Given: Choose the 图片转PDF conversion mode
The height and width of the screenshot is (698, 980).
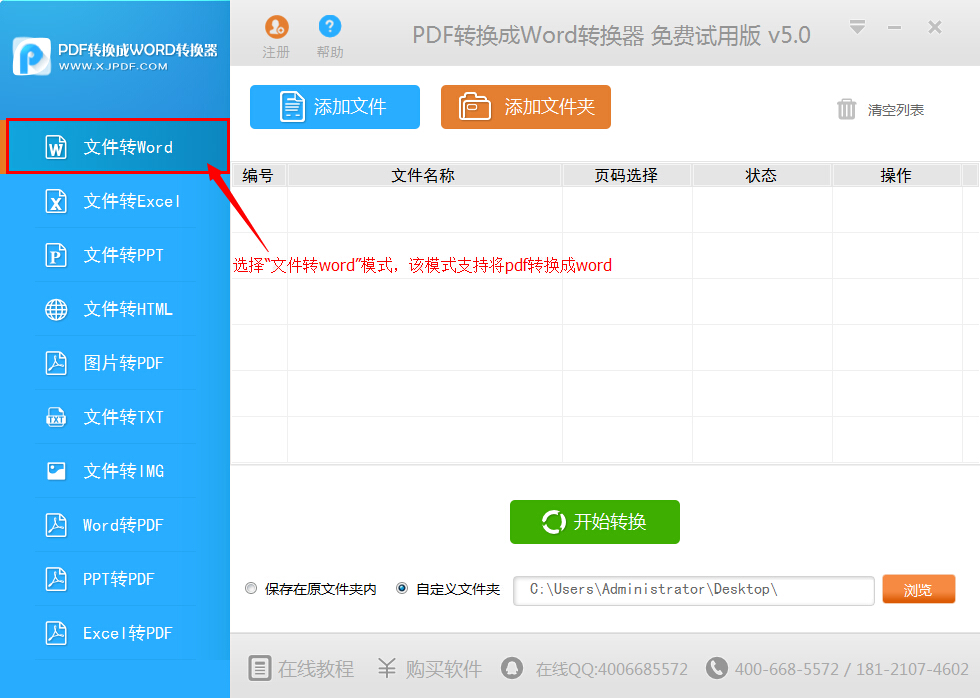Looking at the screenshot, I should coord(115,362).
